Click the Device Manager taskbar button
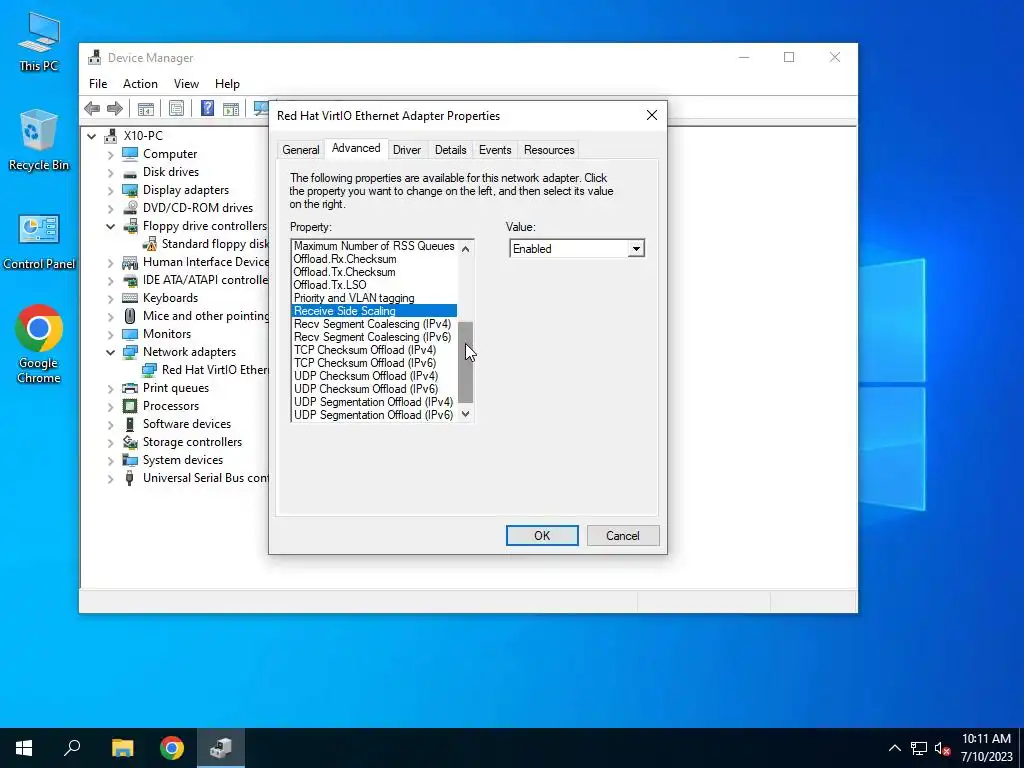The width and height of the screenshot is (1024, 768). pyautogui.click(x=221, y=748)
